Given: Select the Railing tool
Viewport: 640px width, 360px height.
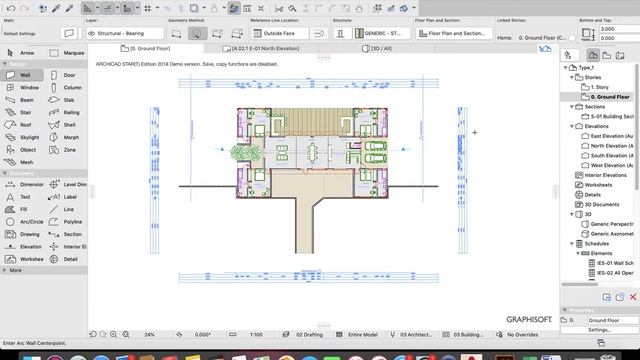Looking at the screenshot, I should pyautogui.click(x=64, y=112).
